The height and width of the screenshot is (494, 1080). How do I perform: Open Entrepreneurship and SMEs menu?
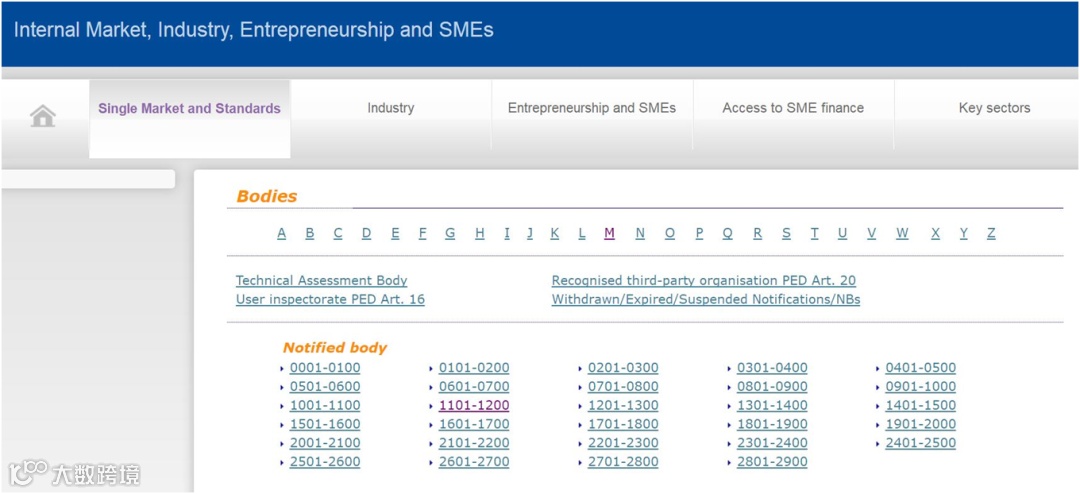[592, 108]
